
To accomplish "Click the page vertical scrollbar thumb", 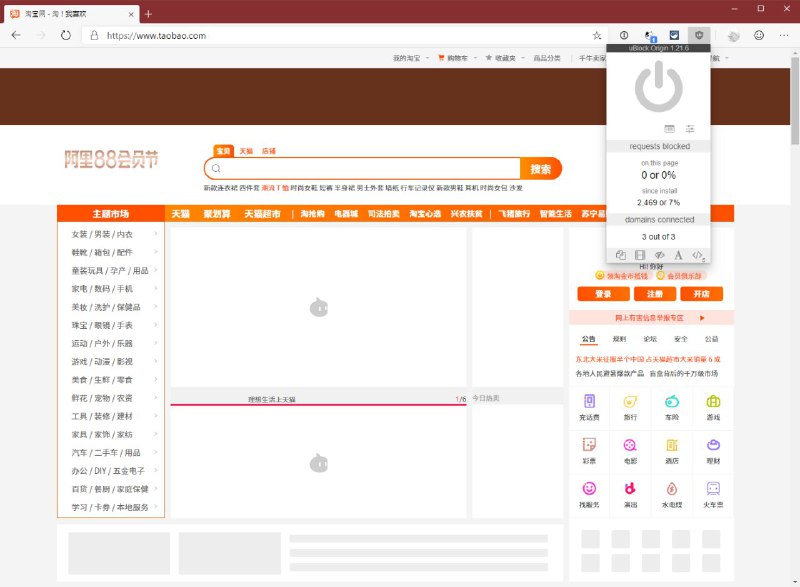I will click(795, 102).
